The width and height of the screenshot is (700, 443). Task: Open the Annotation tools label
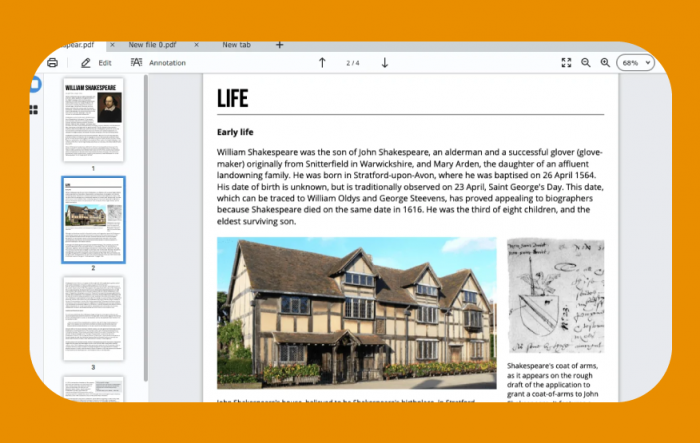pyautogui.click(x=167, y=63)
